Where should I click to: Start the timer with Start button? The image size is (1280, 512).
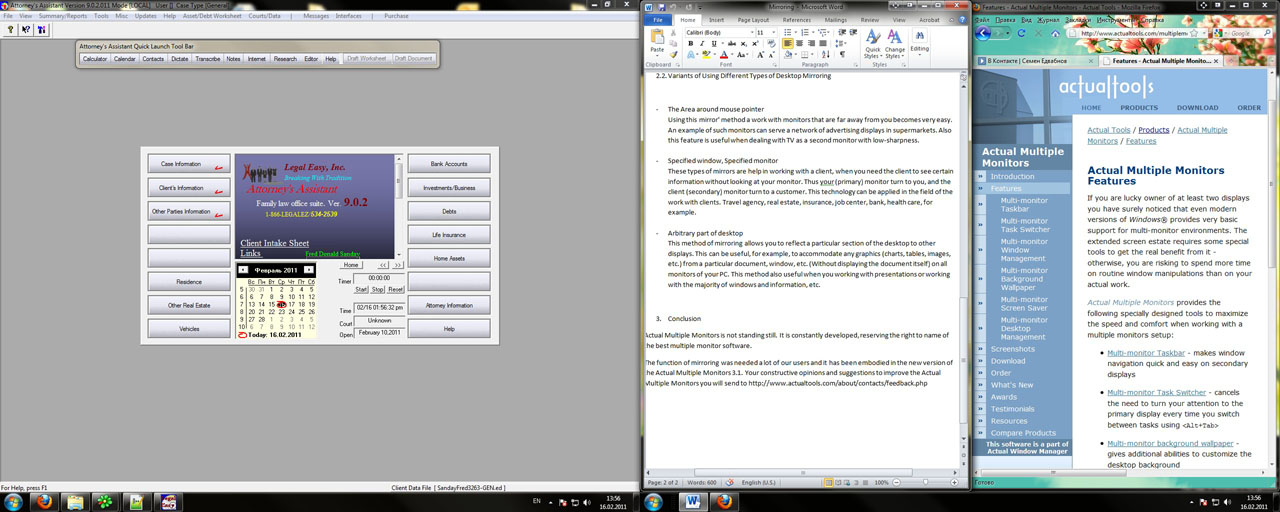pyautogui.click(x=362, y=289)
